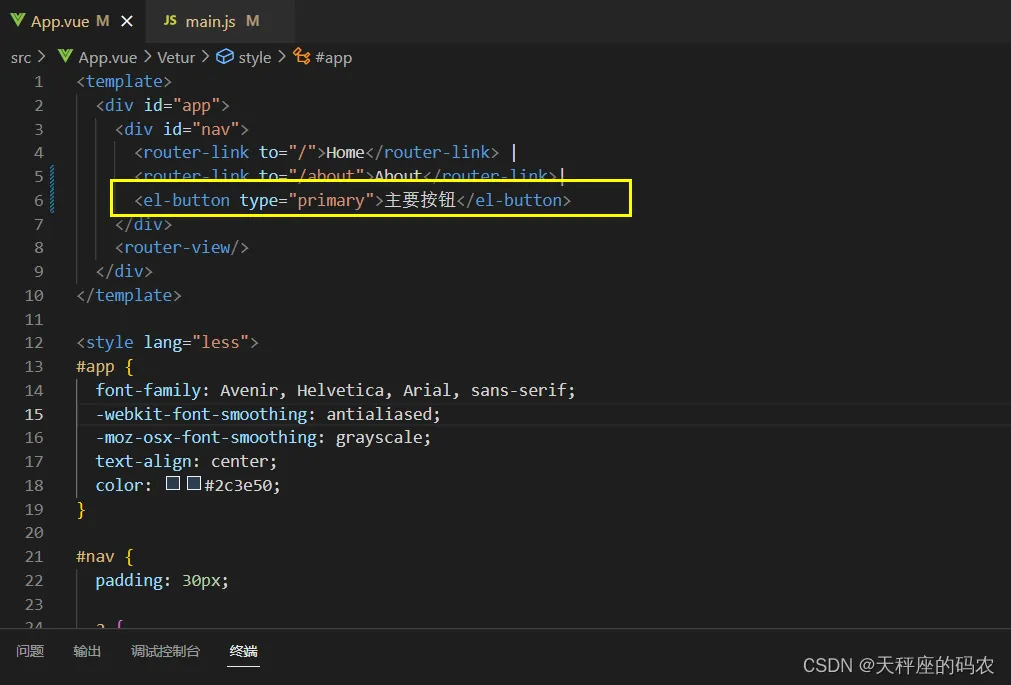Click the Vue icon in the breadcrumb
The image size is (1011, 685).
[65, 56]
